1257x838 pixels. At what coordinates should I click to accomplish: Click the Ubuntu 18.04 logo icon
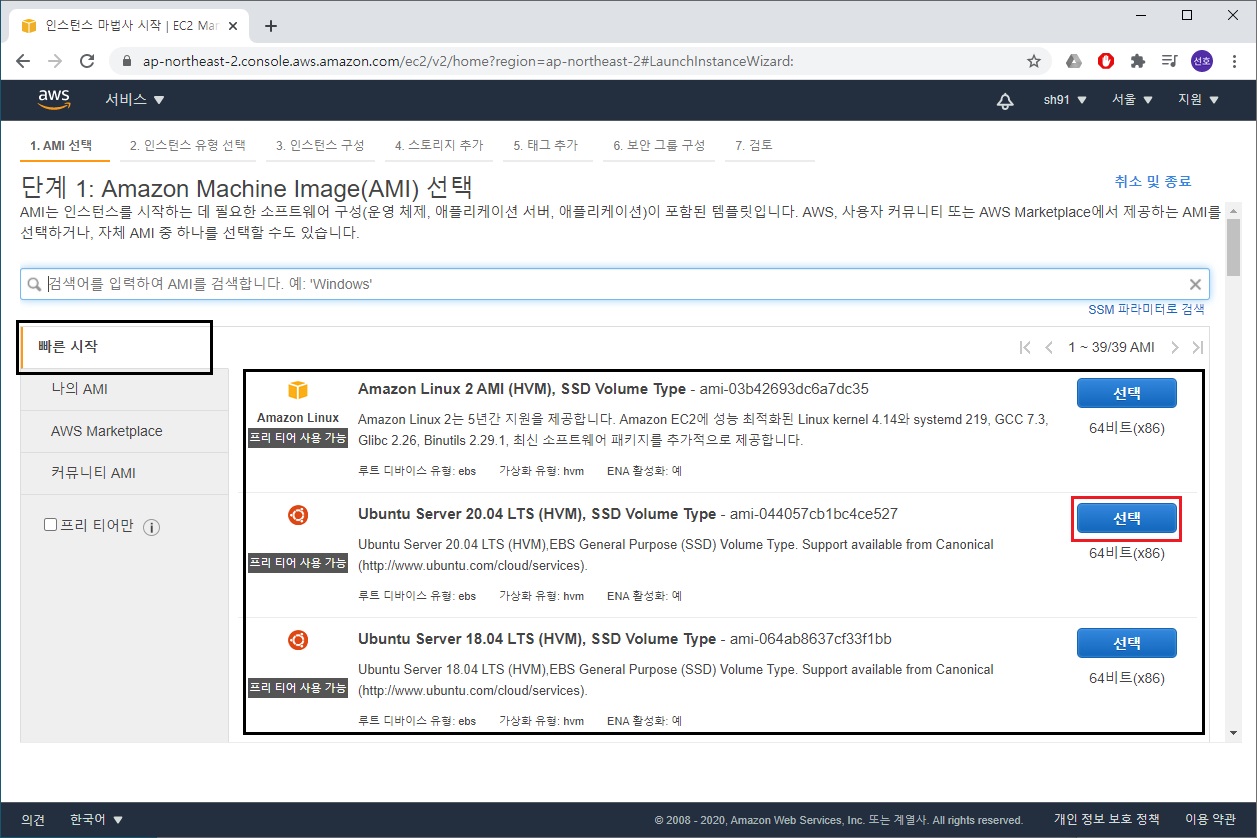[298, 640]
